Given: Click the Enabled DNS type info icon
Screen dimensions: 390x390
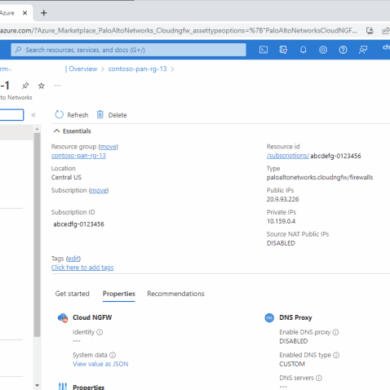Looking at the screenshot, I should pyautogui.click(x=336, y=355).
